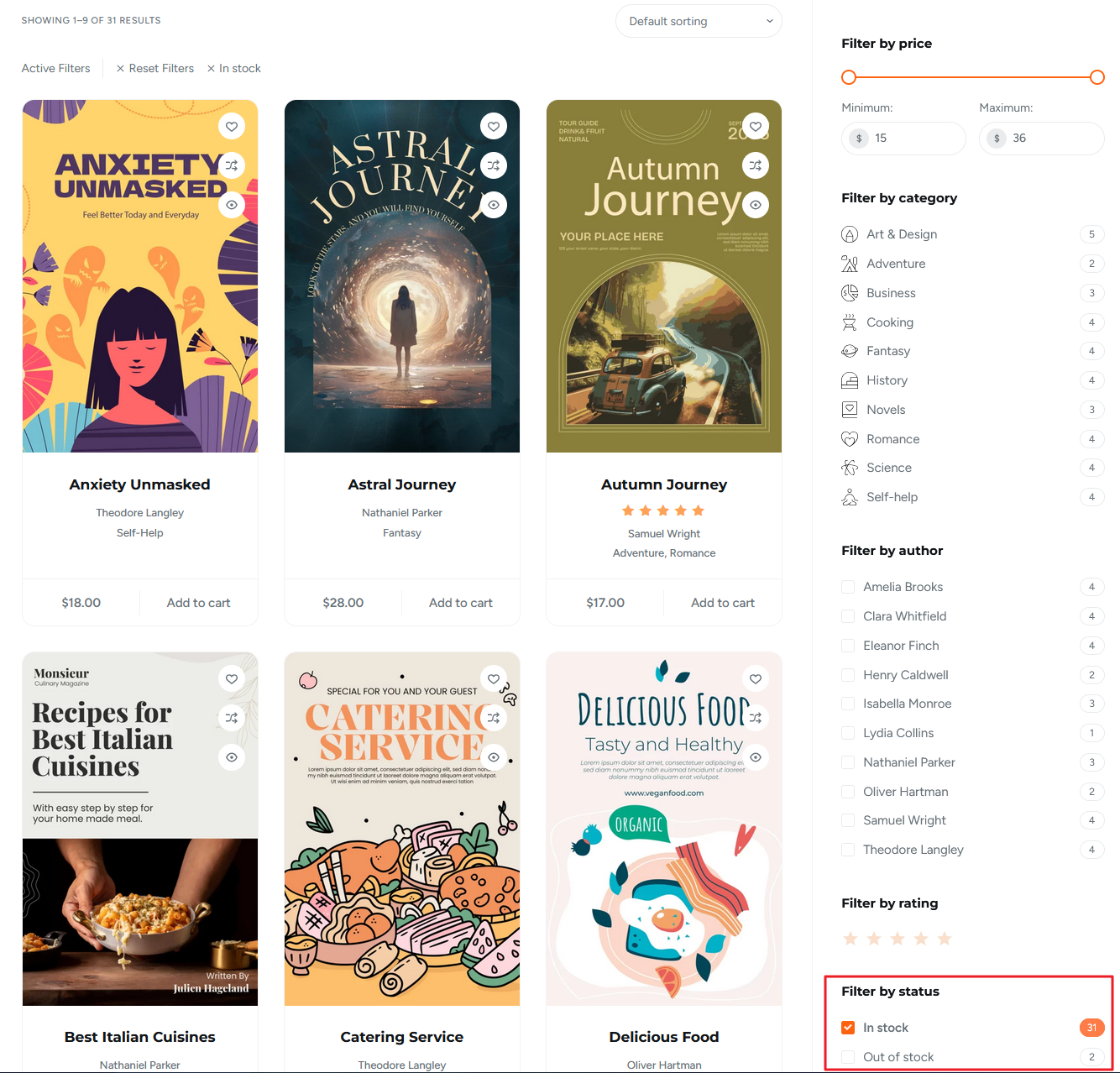Screen dimensions: 1120x1073
Task: Click wishlist heart on Delicious Food cover
Action: (756, 679)
